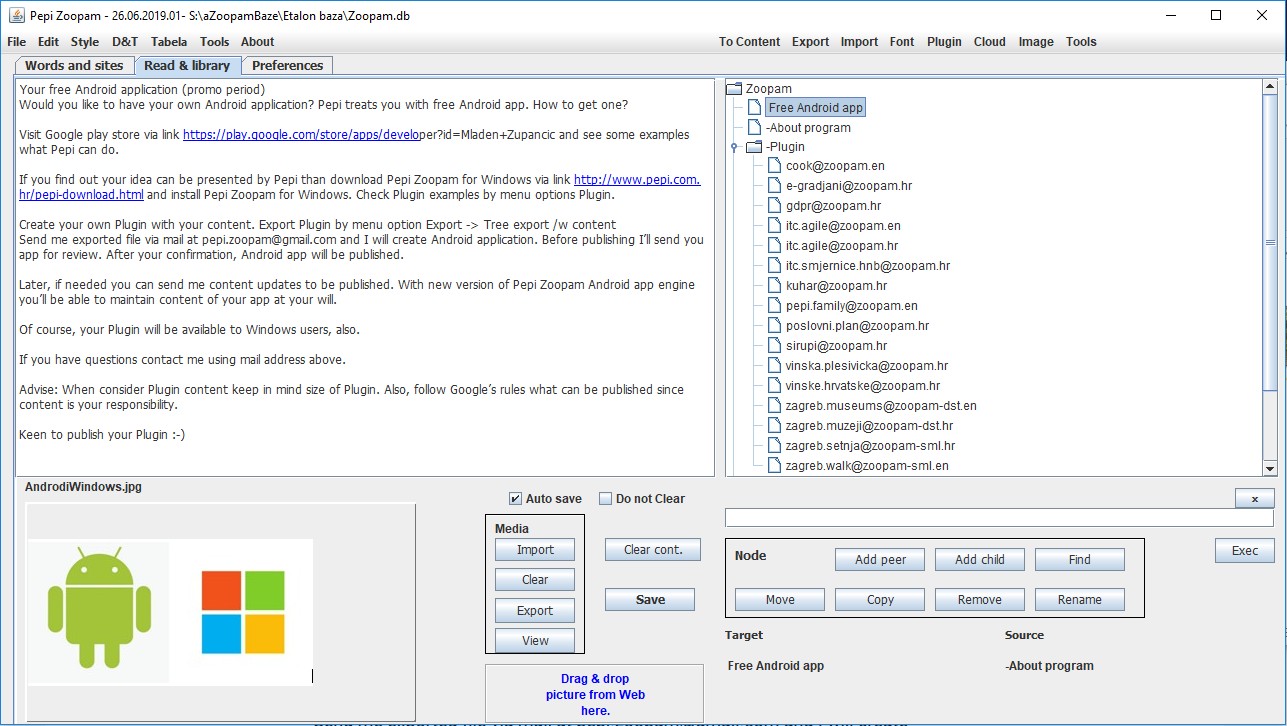Open the Tabela menu
This screenshot has height=726, width=1287.
click(x=168, y=42)
